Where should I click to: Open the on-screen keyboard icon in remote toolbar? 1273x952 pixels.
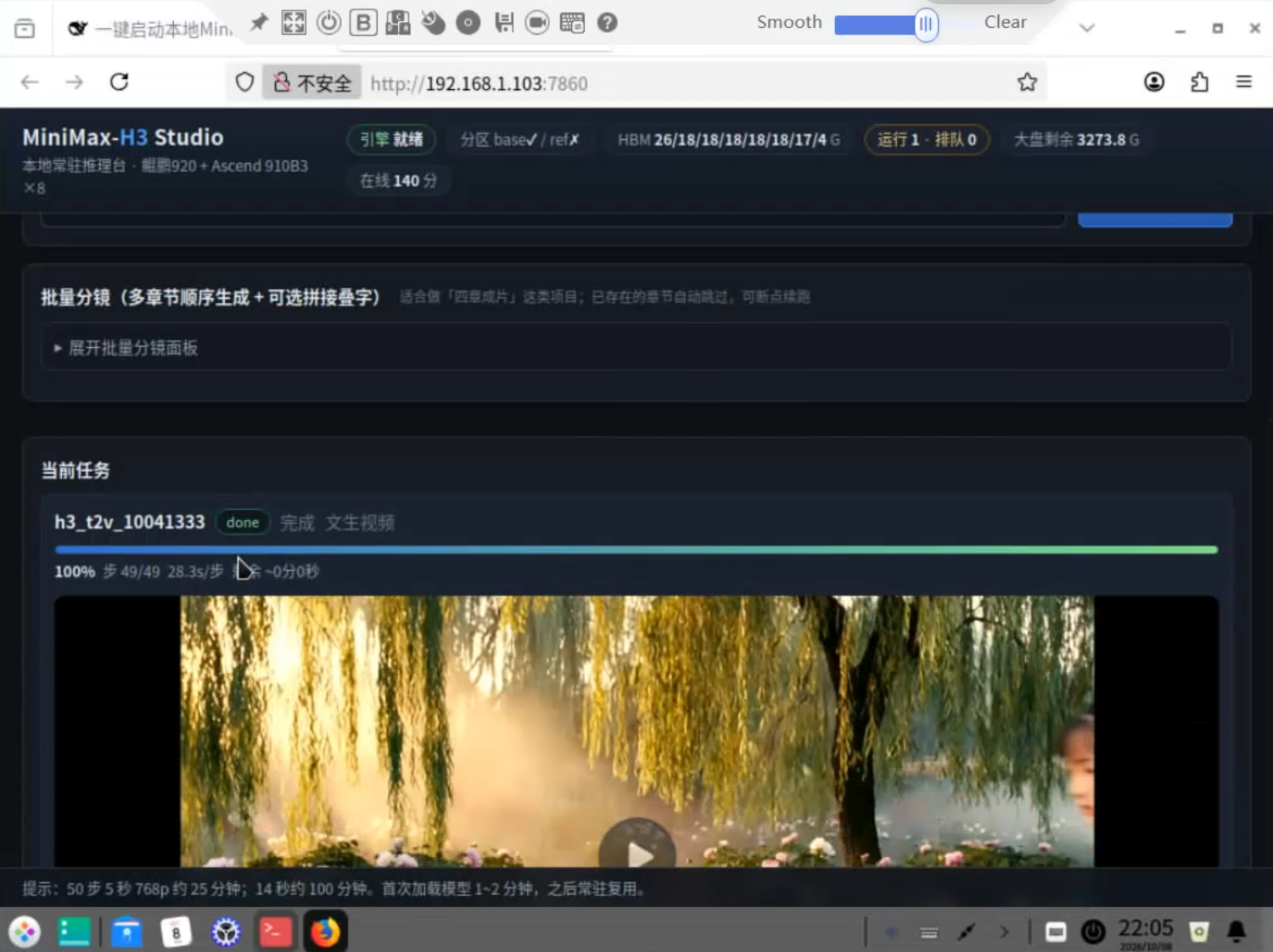[x=572, y=22]
